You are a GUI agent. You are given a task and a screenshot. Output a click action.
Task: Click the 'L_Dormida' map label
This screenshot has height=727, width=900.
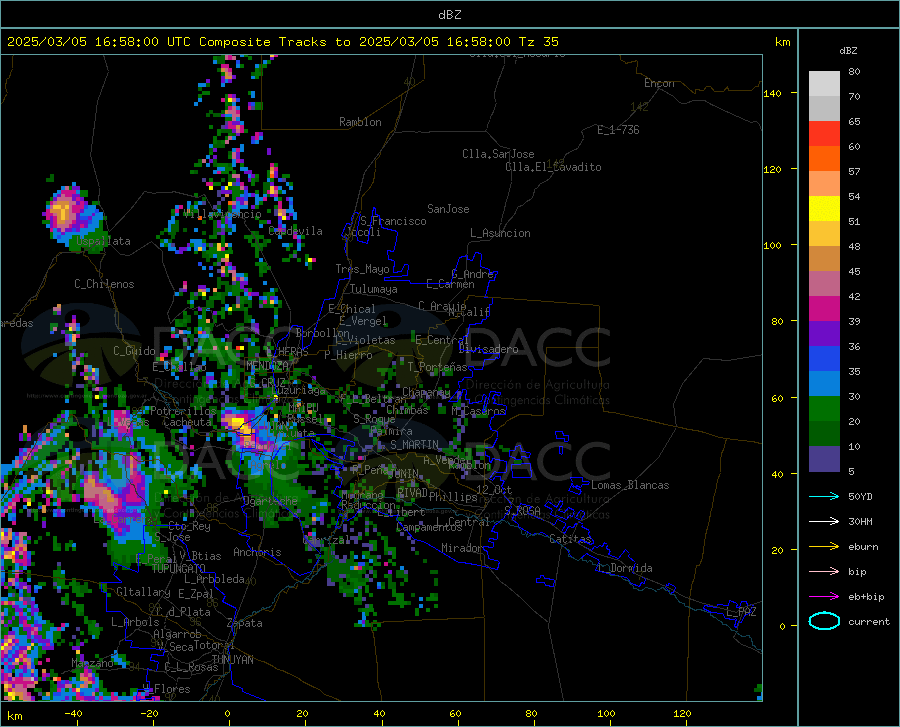(624, 568)
